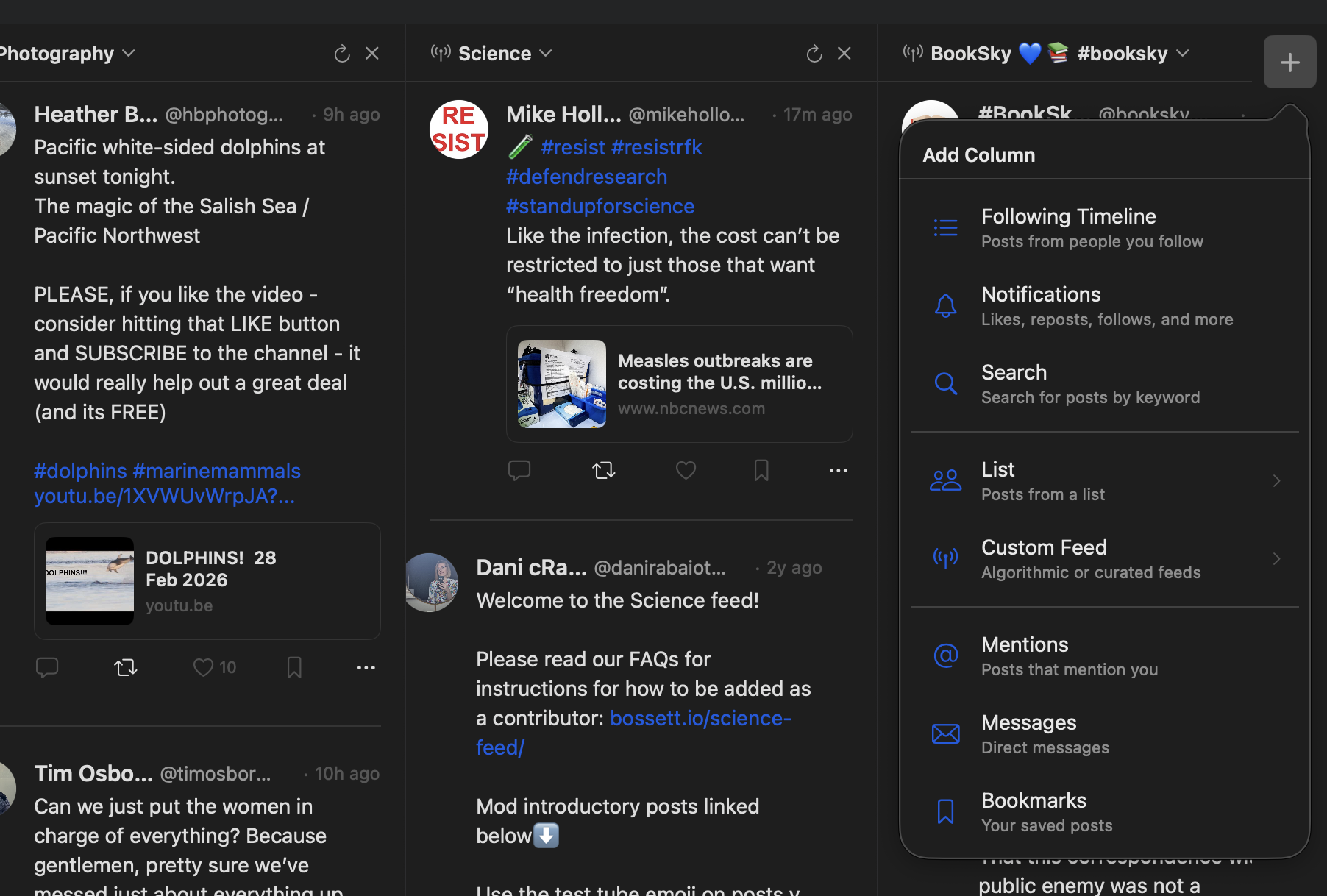
Task: Toggle bookmark on Mike Holloway's post
Action: 761,470
